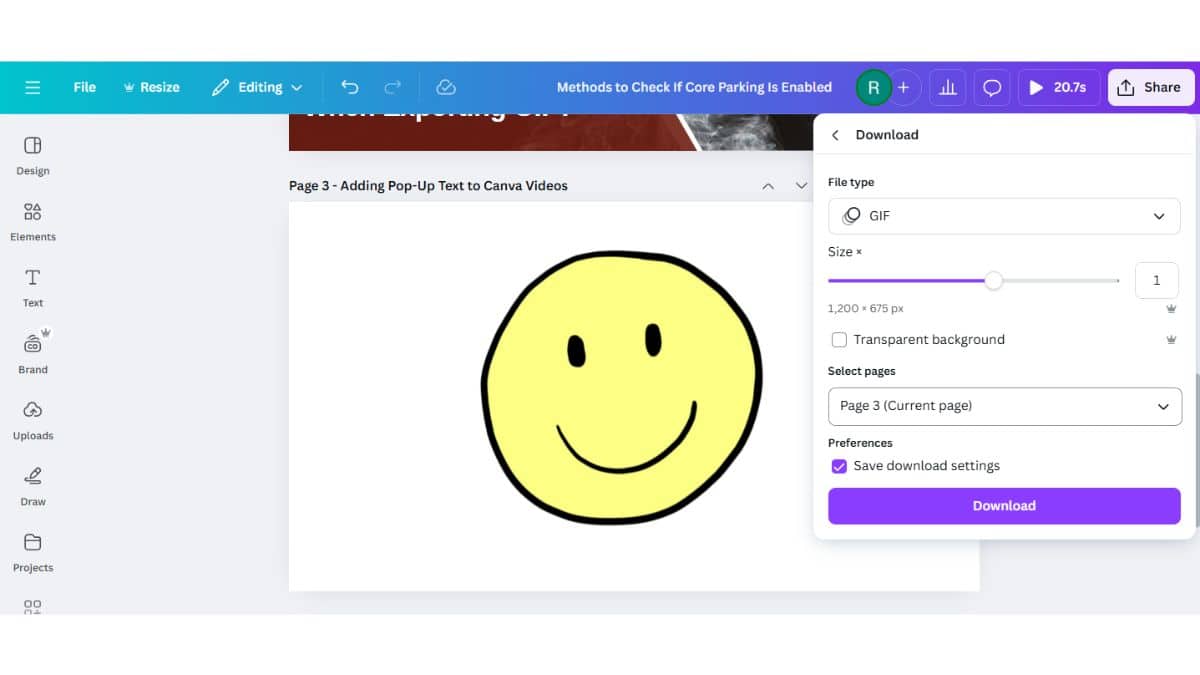Select the Draw tool in sidebar
Screen dimensions: 1200x675
pos(33,485)
